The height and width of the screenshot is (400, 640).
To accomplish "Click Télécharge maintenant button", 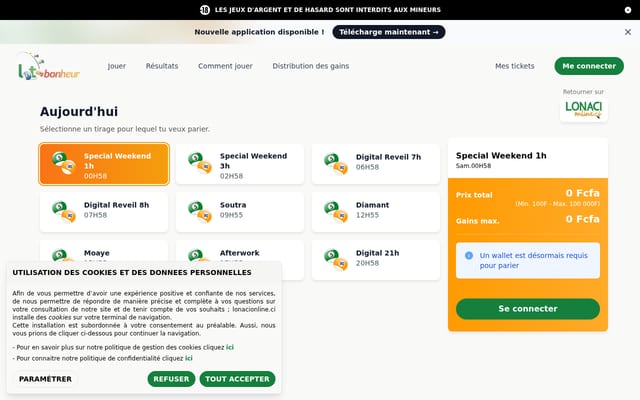I will (389, 32).
